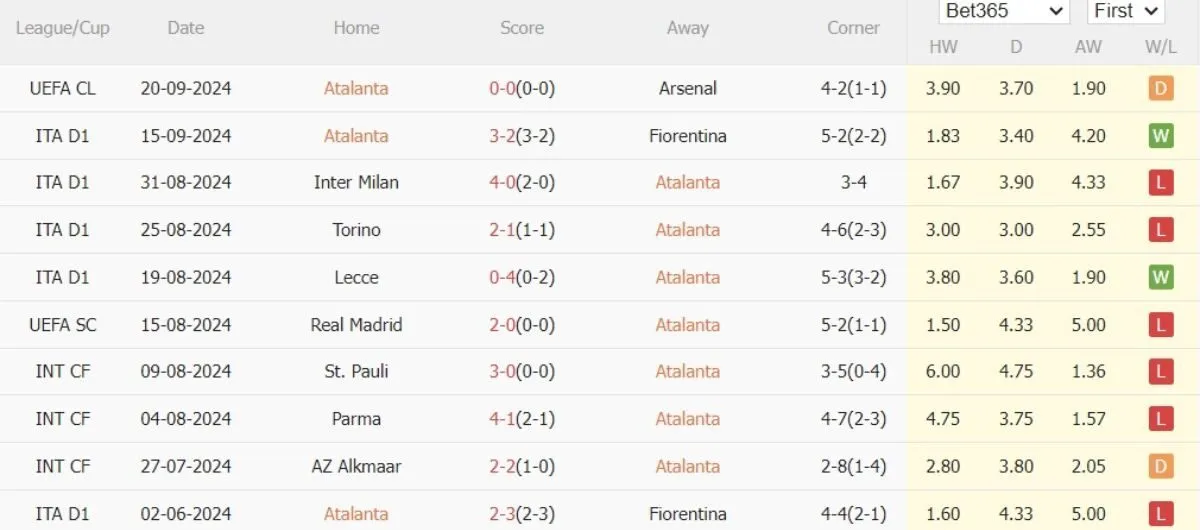This screenshot has height=530, width=1200.
Task: Open the Bet365 bookmaker dropdown
Action: click(1004, 11)
